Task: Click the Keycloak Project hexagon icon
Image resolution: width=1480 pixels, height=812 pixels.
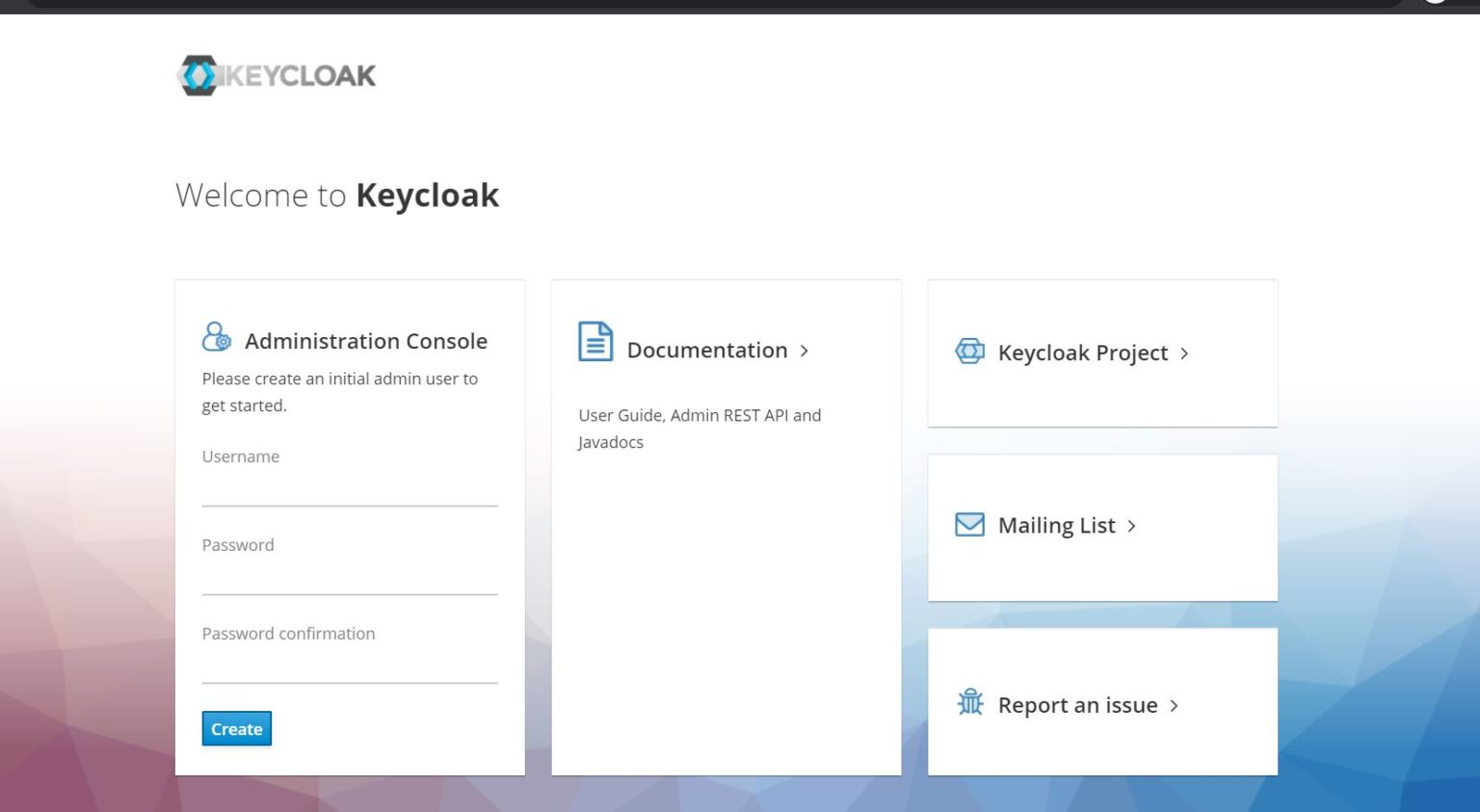Action: (x=968, y=352)
